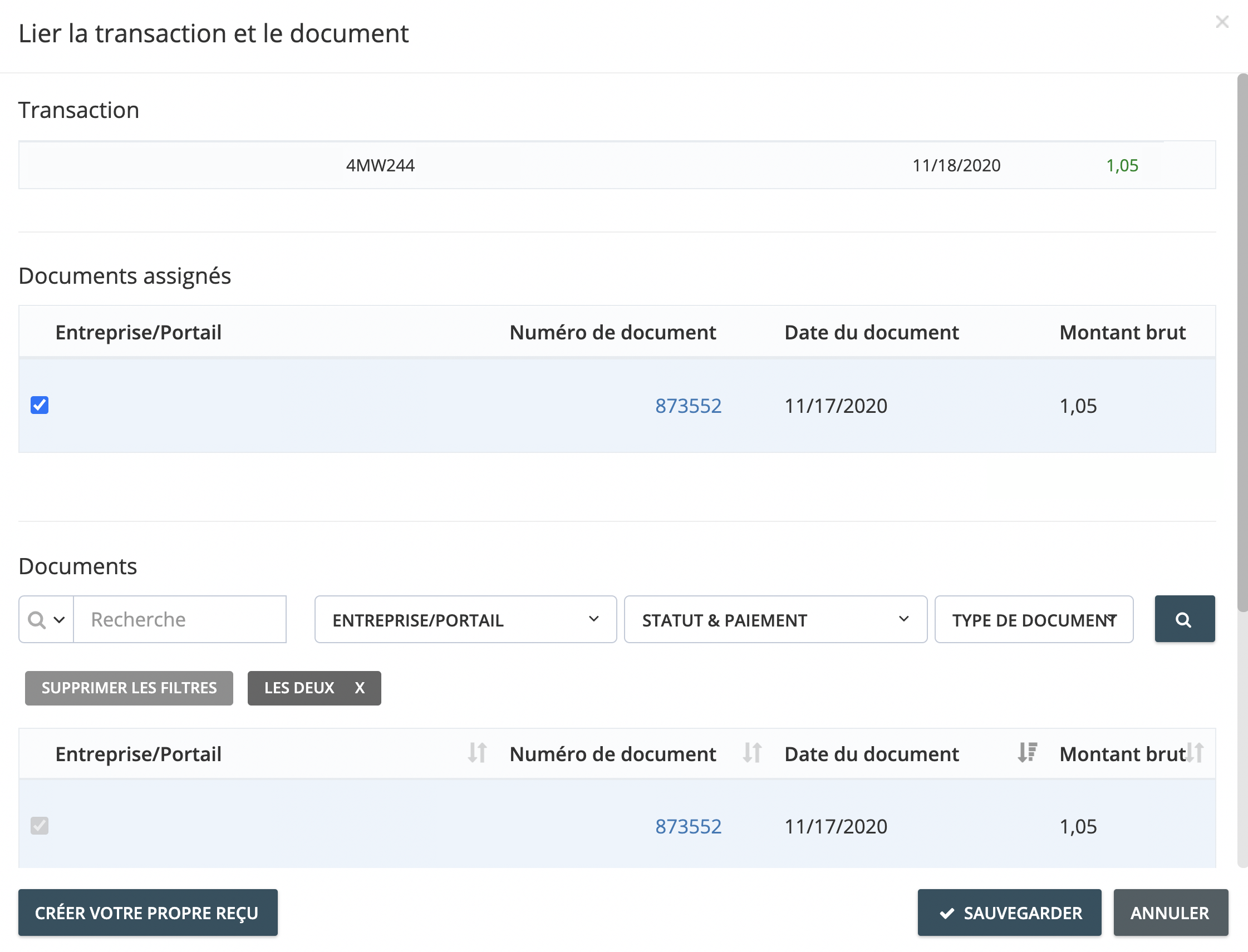Image resolution: width=1248 pixels, height=952 pixels.
Task: Click Entreprise/Portail header in Documents assignés
Action: point(138,332)
